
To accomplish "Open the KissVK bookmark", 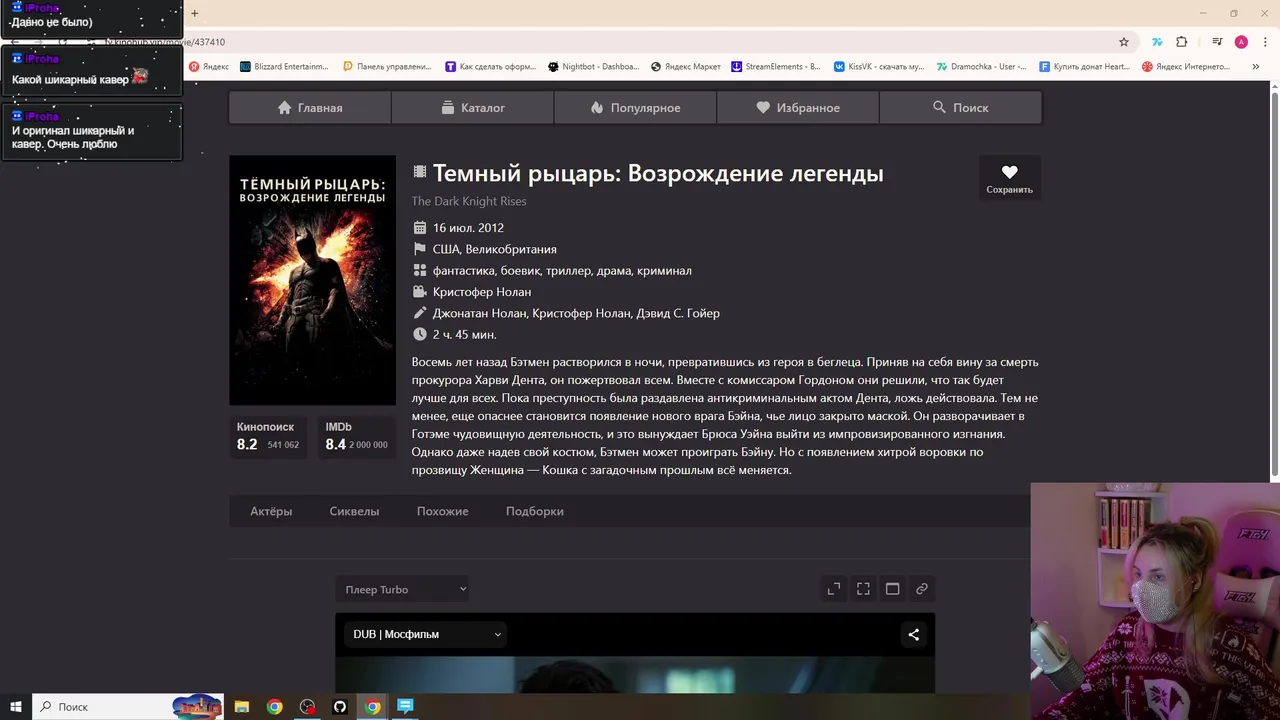I will tap(880, 67).
